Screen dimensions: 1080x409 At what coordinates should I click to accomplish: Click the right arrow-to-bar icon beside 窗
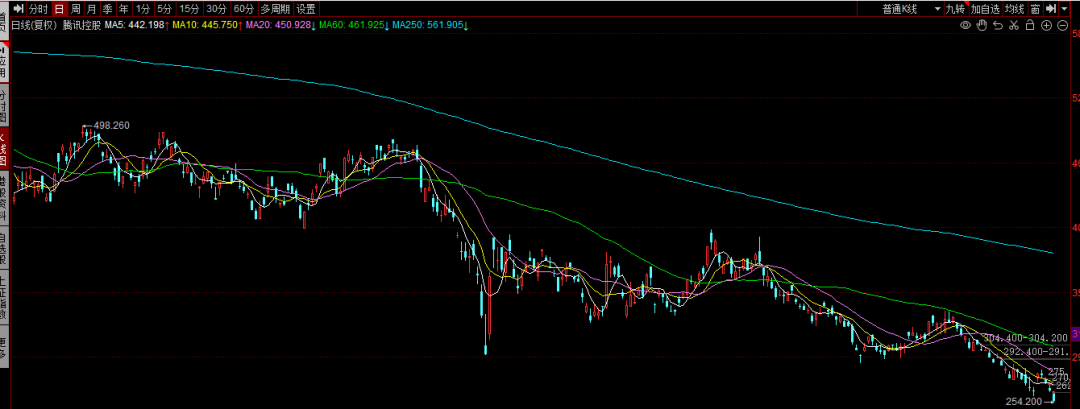(1051, 9)
